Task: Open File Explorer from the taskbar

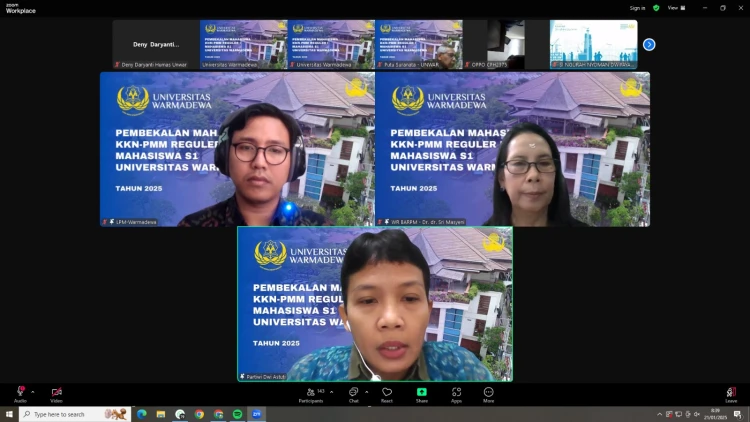Action: [161, 414]
